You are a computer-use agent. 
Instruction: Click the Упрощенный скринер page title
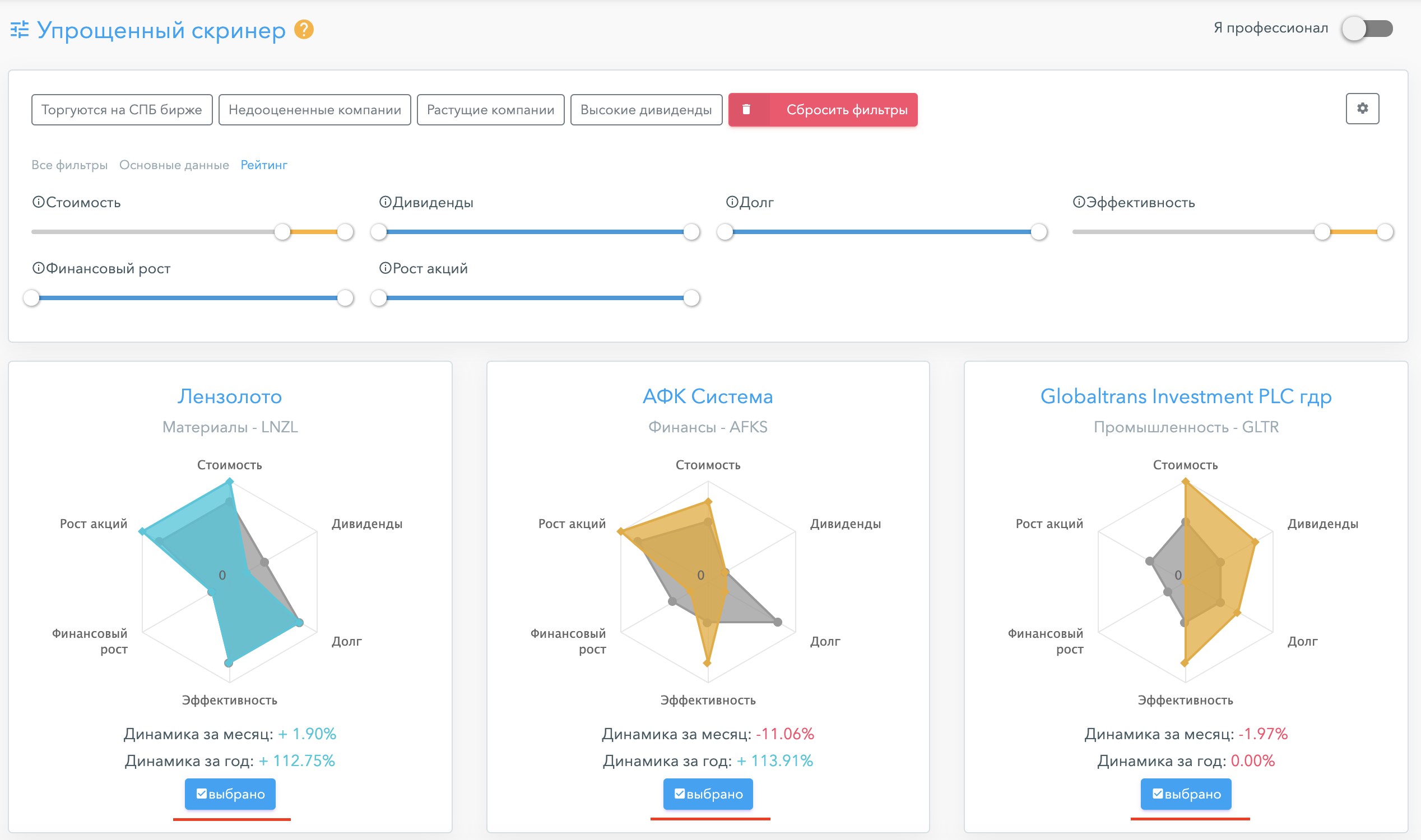(x=161, y=31)
